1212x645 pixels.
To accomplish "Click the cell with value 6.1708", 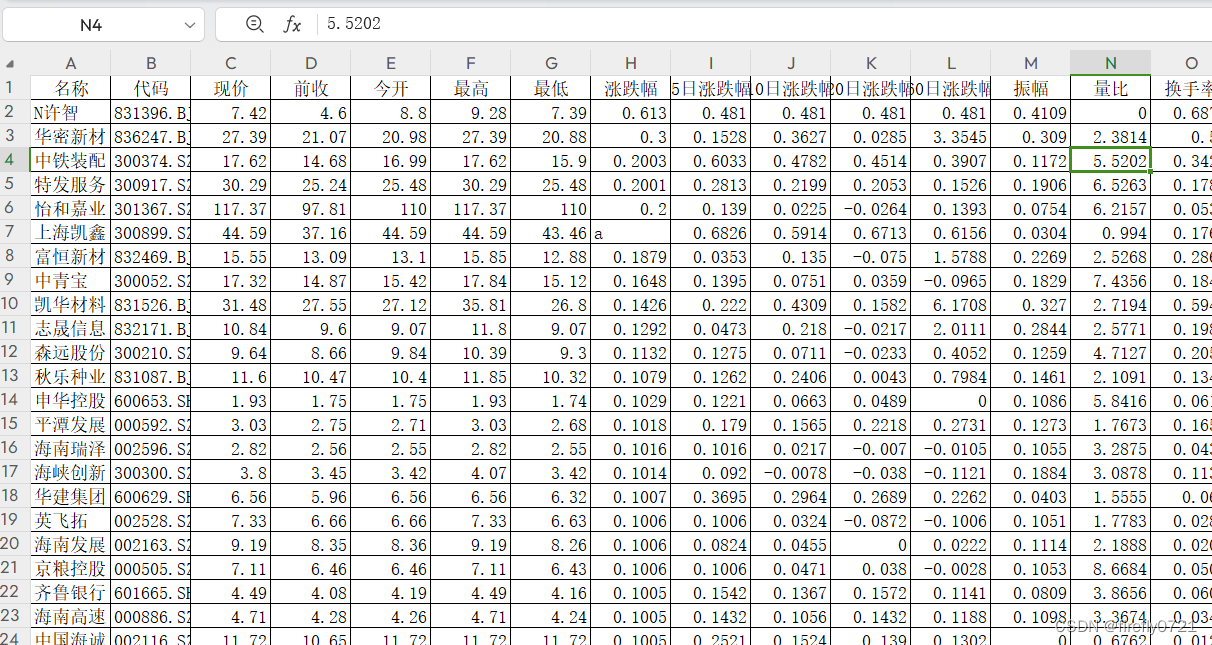I will pyautogui.click(x=951, y=304).
